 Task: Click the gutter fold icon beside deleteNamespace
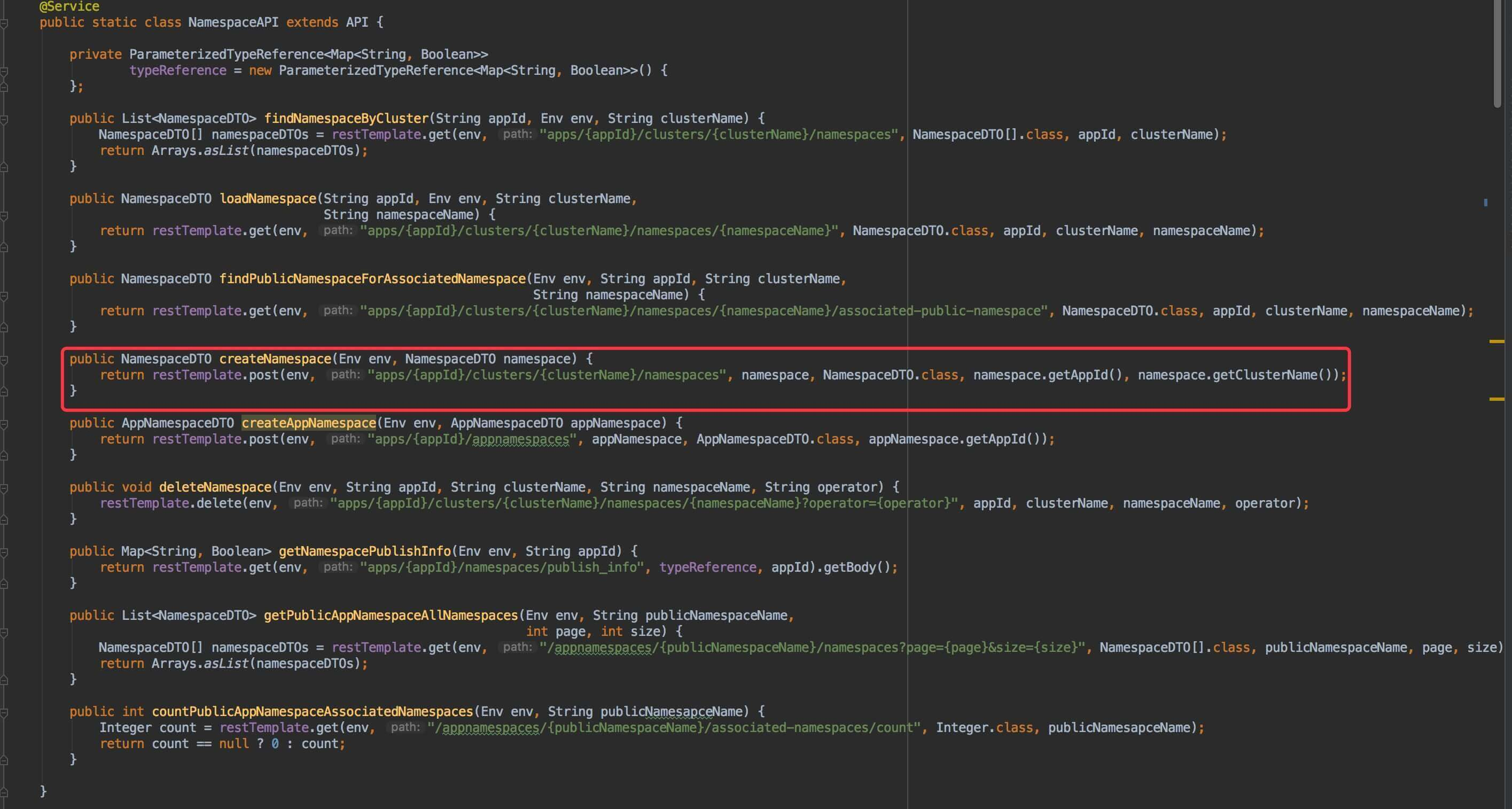[5, 487]
